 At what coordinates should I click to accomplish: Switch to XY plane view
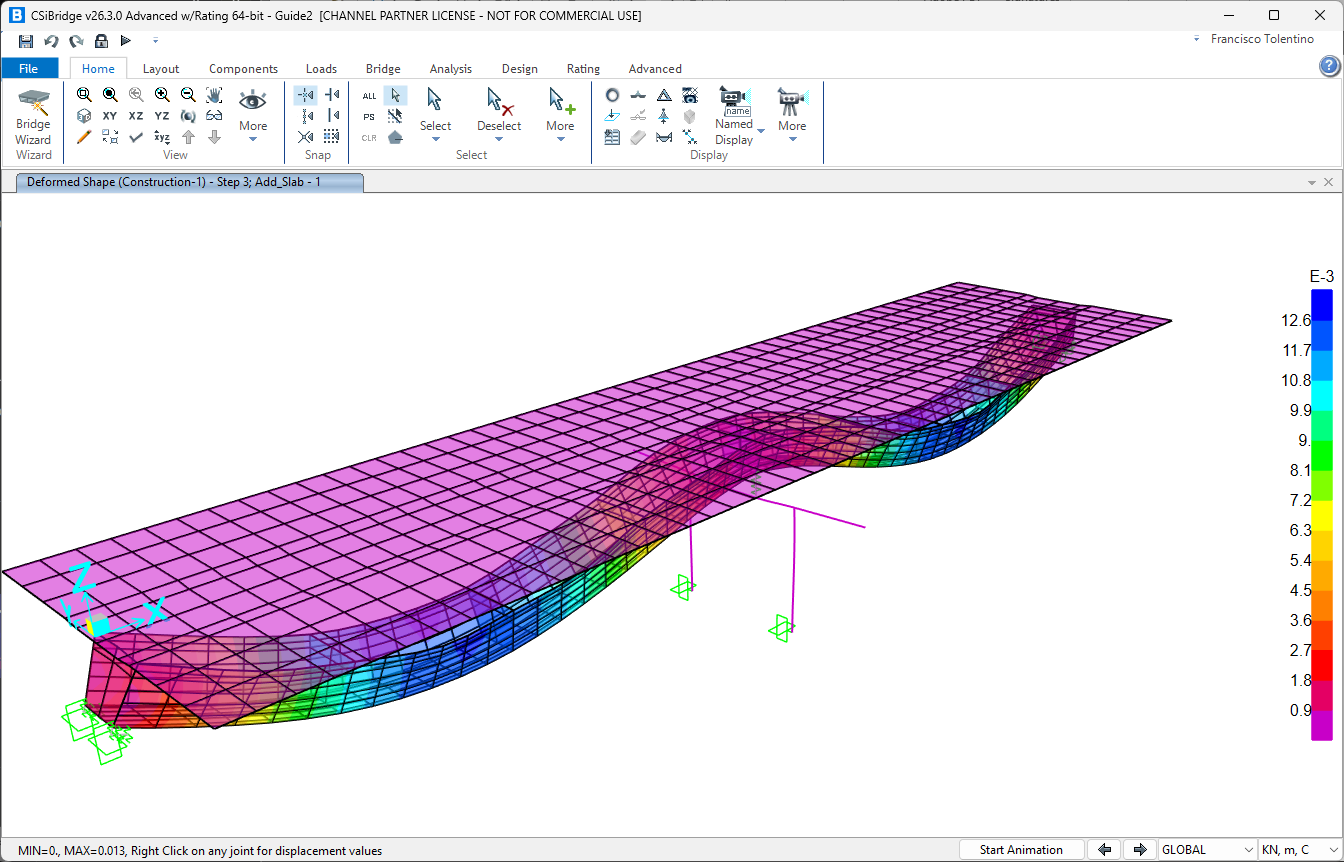[x=109, y=115]
